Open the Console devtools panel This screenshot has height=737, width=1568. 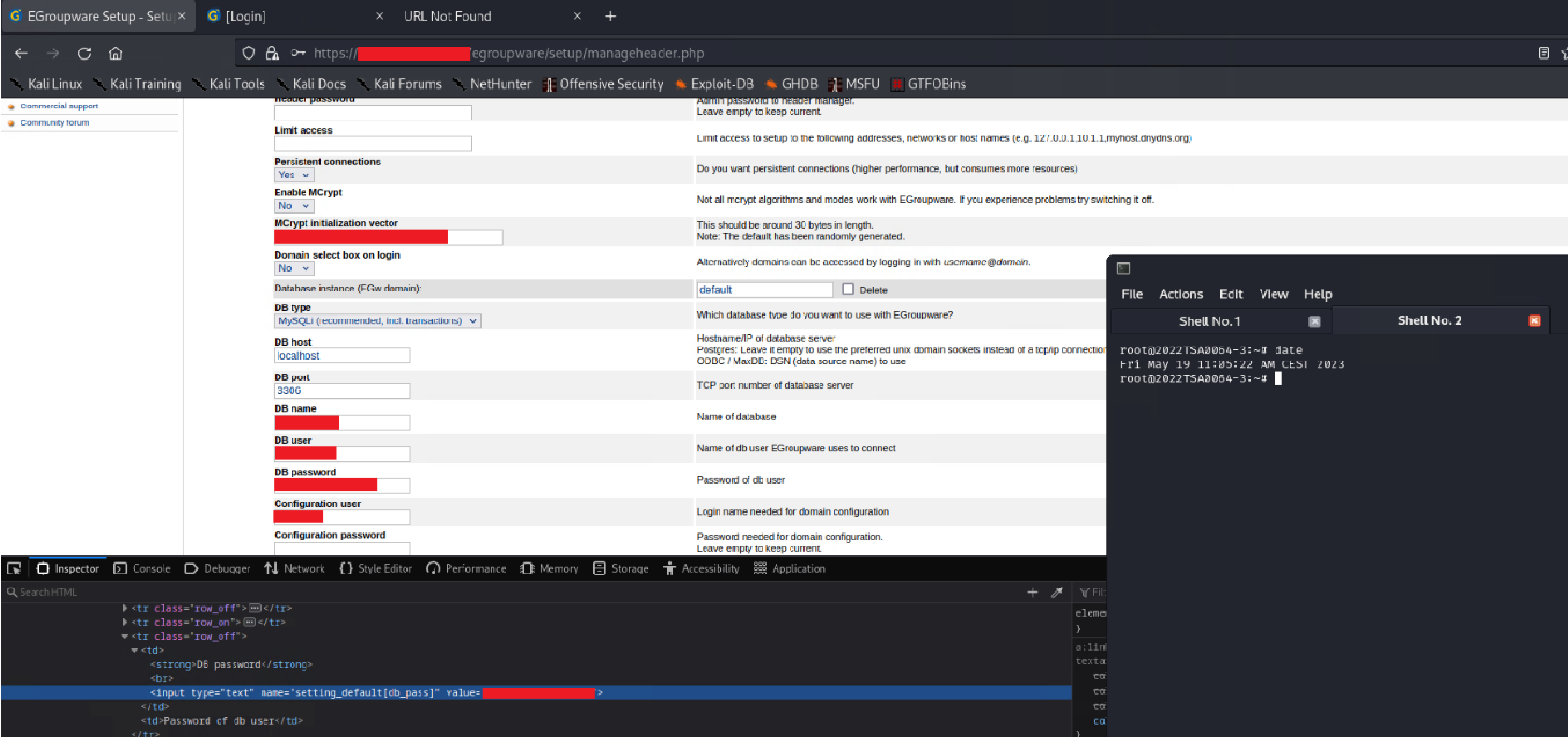click(142, 568)
